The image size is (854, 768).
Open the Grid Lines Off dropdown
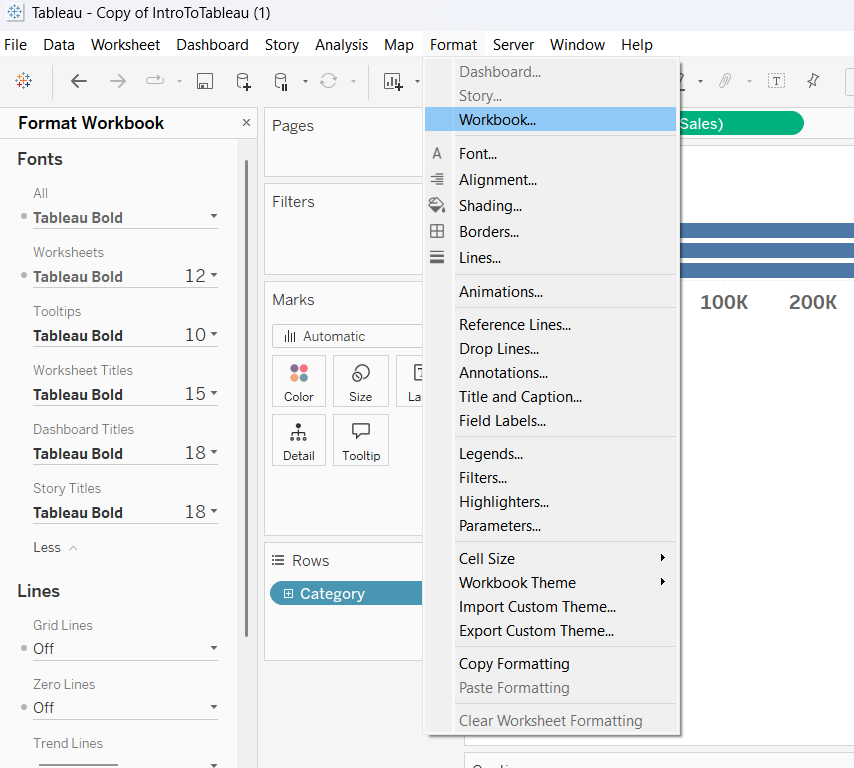pos(125,649)
